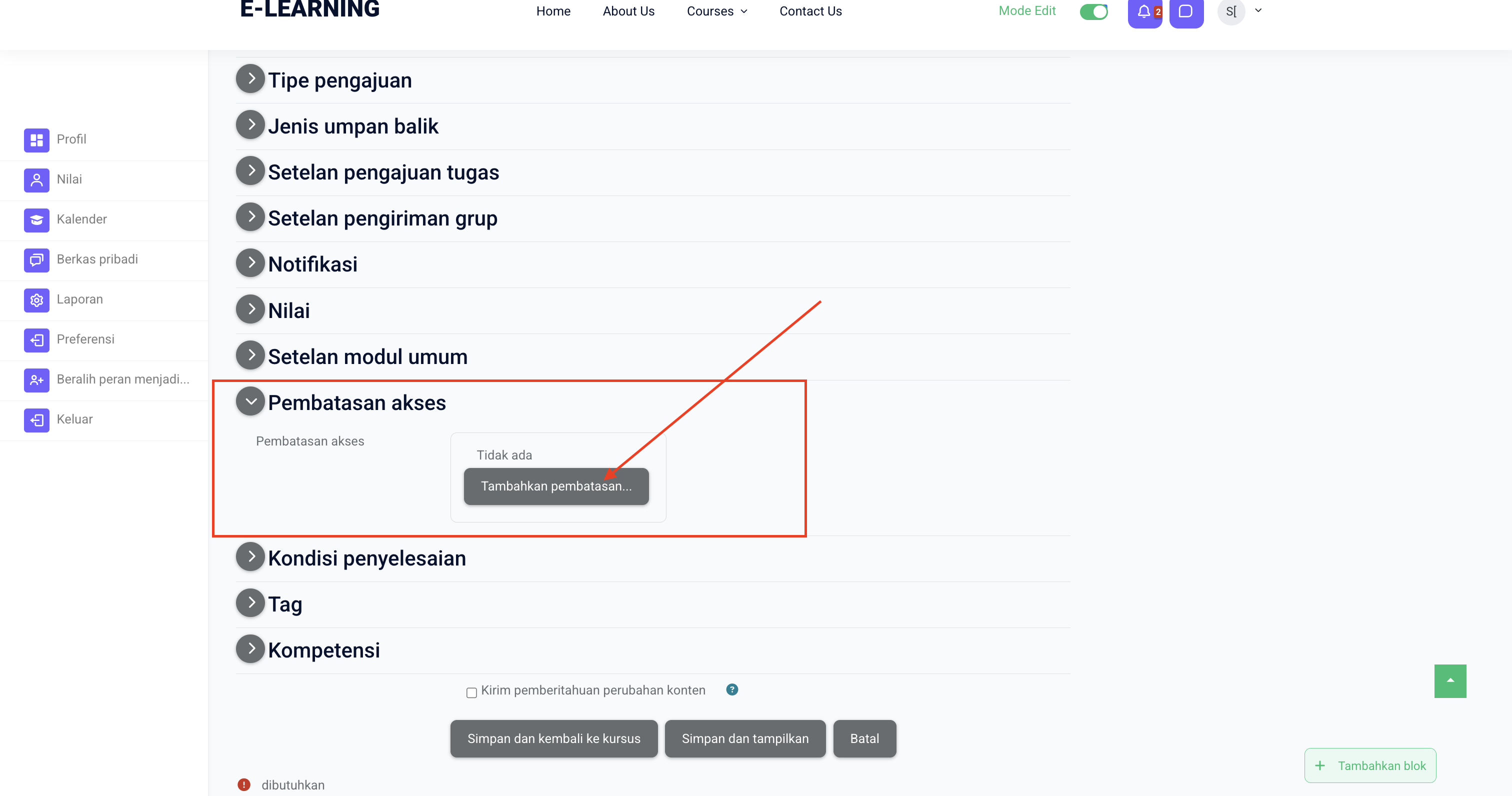Open the Contact Us menu item
The image size is (1512, 796).
[810, 11]
